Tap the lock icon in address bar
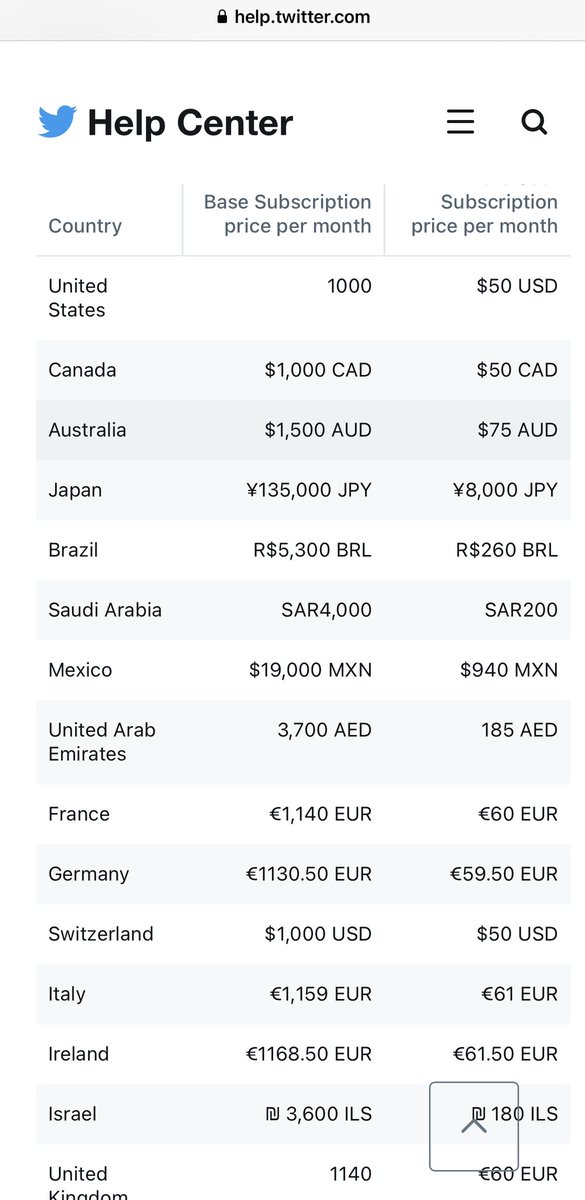 [222, 17]
